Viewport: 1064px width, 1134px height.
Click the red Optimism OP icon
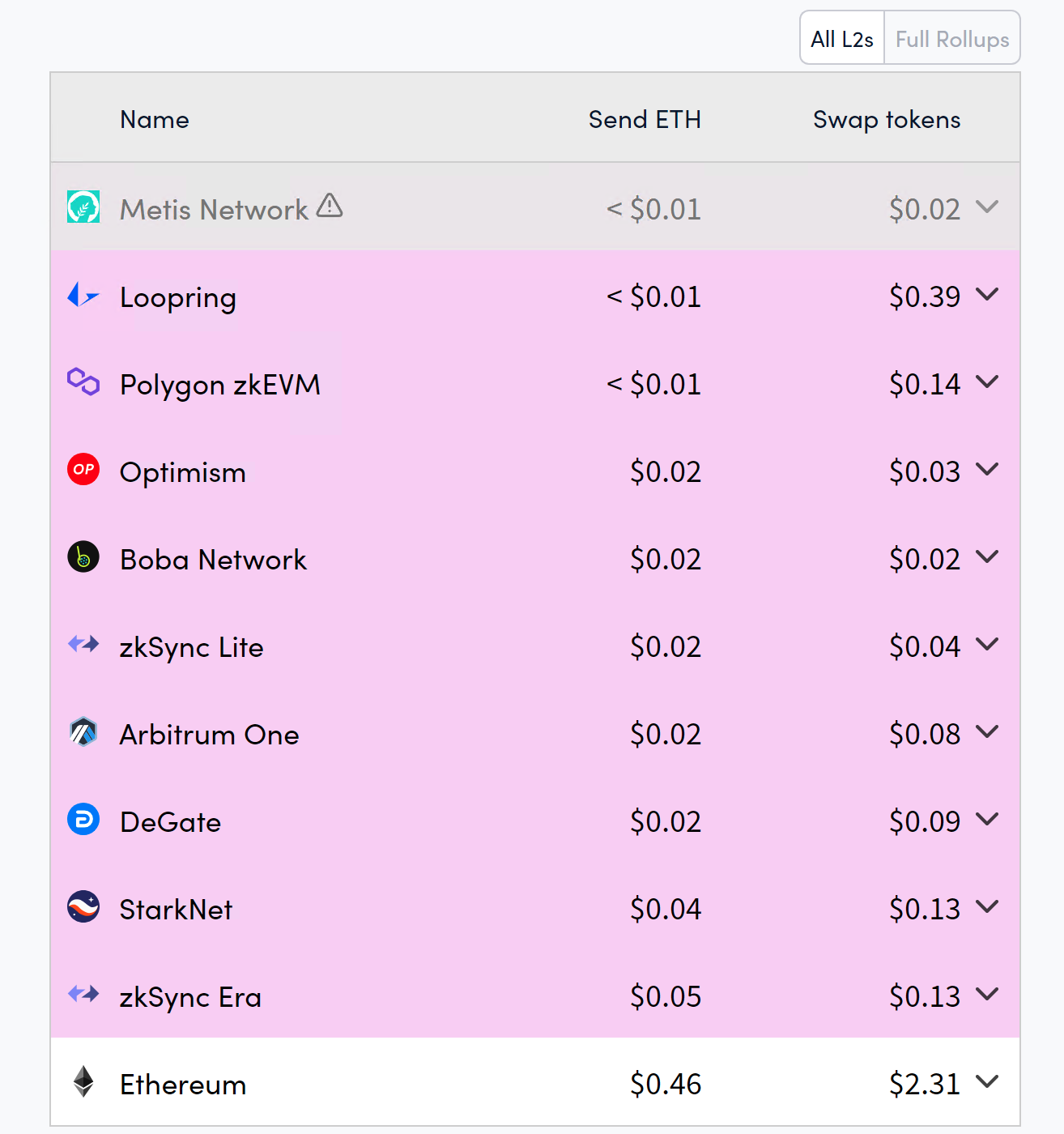tap(83, 470)
